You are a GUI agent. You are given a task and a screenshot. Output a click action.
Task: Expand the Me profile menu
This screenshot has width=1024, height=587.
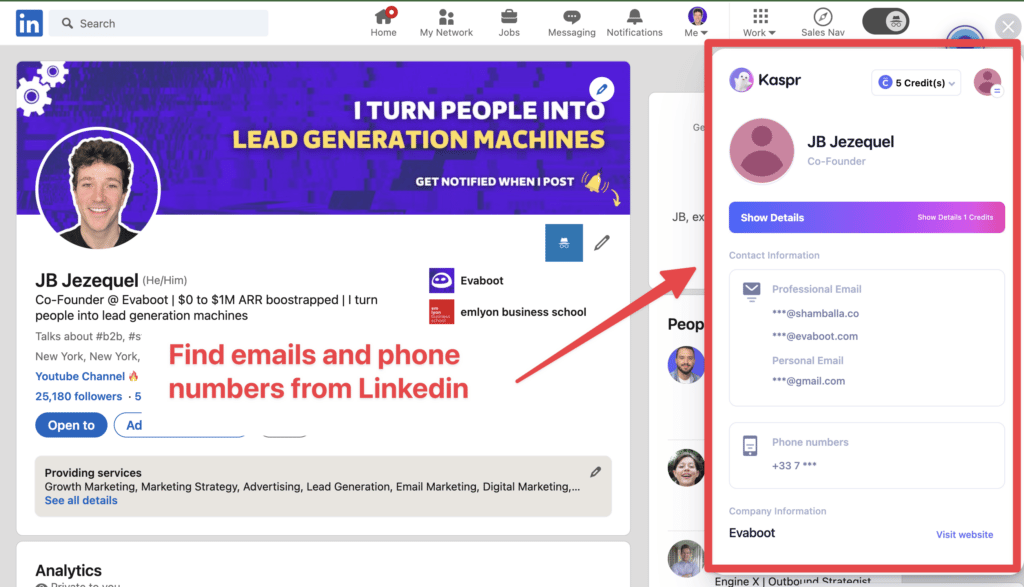(x=697, y=23)
